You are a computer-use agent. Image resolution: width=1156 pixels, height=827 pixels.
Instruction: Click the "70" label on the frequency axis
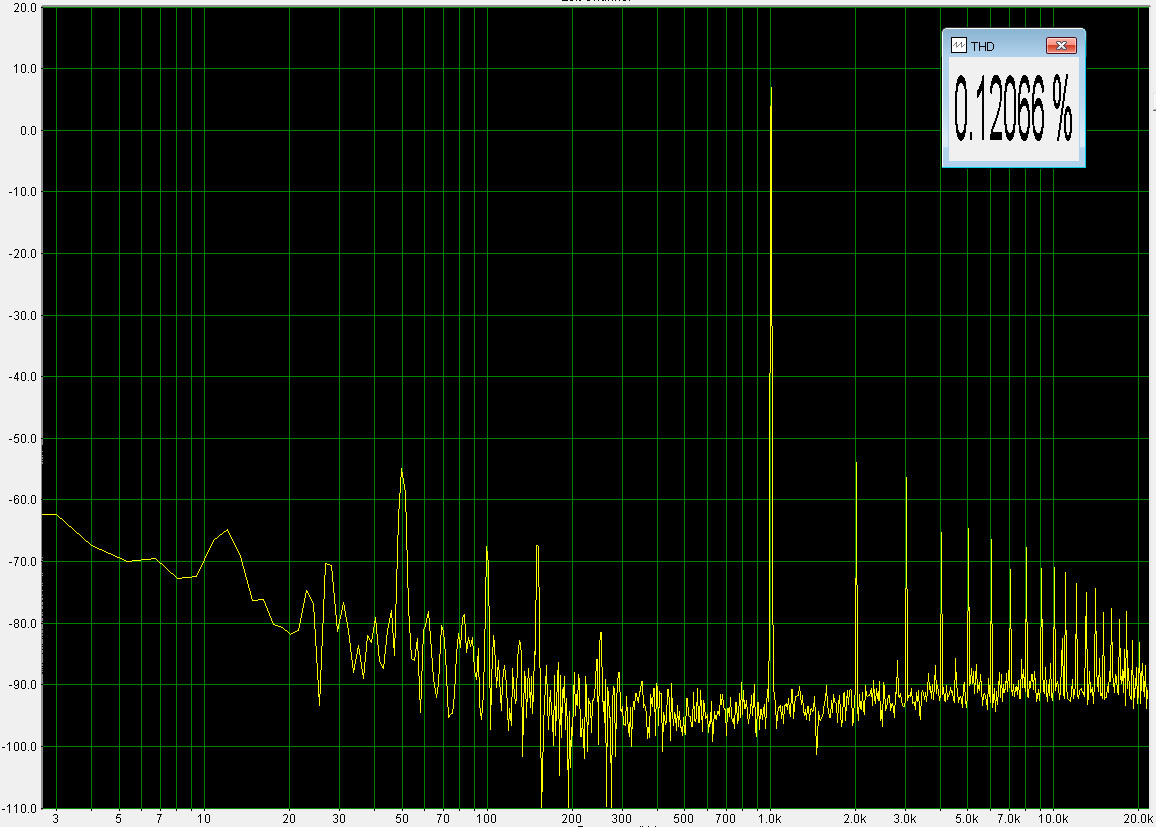point(443,818)
